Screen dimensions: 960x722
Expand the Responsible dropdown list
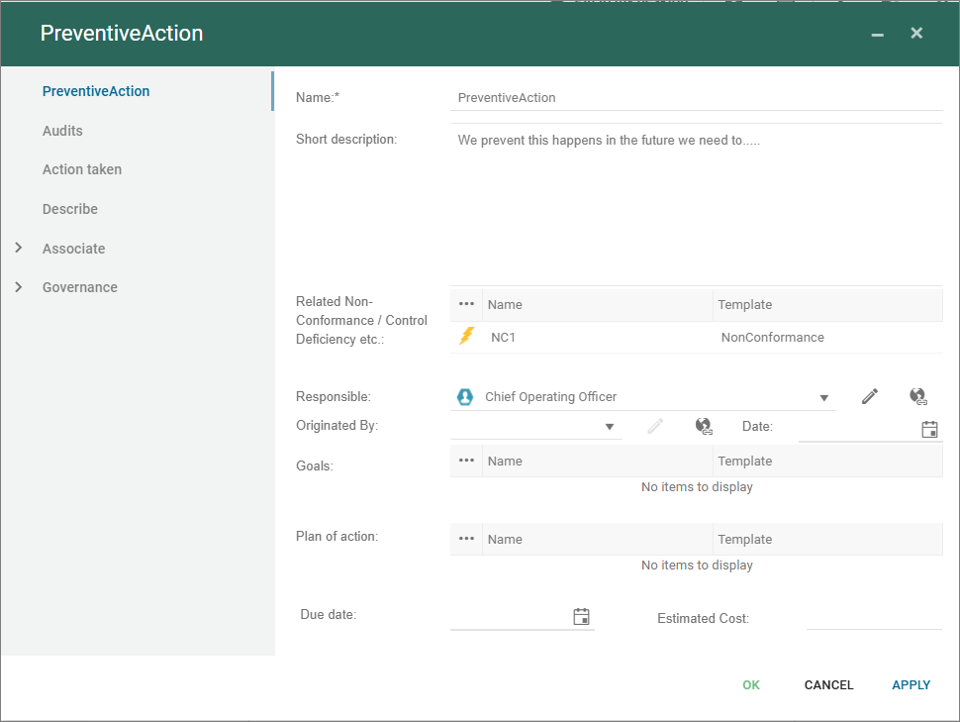(x=824, y=398)
